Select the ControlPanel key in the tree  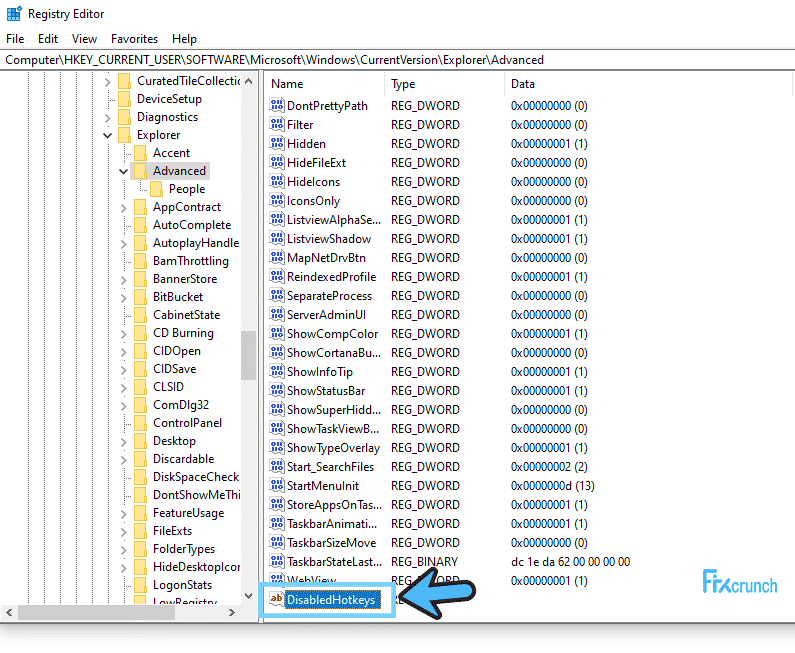pos(188,423)
